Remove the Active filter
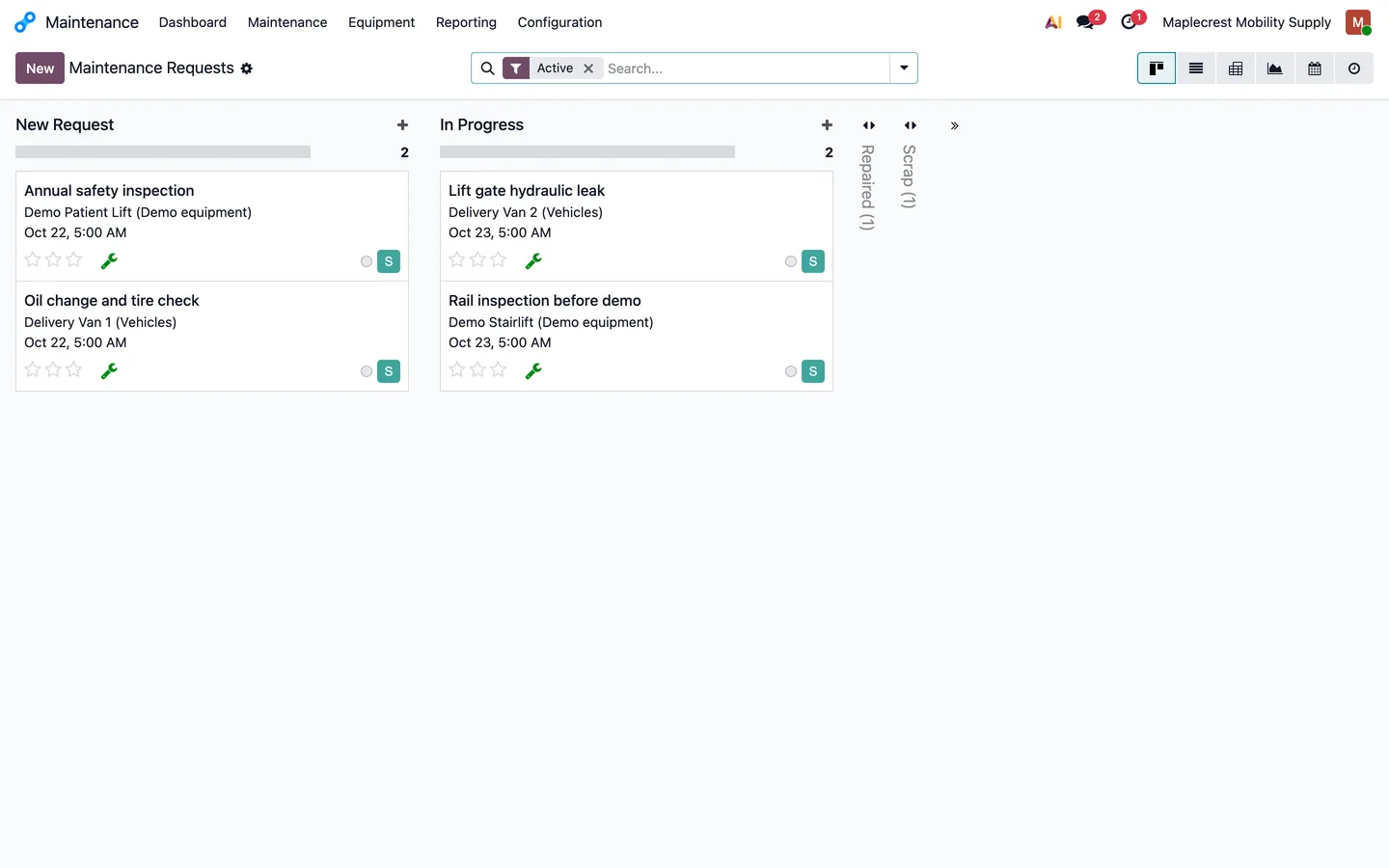This screenshot has height=868, width=1389. coord(588,68)
